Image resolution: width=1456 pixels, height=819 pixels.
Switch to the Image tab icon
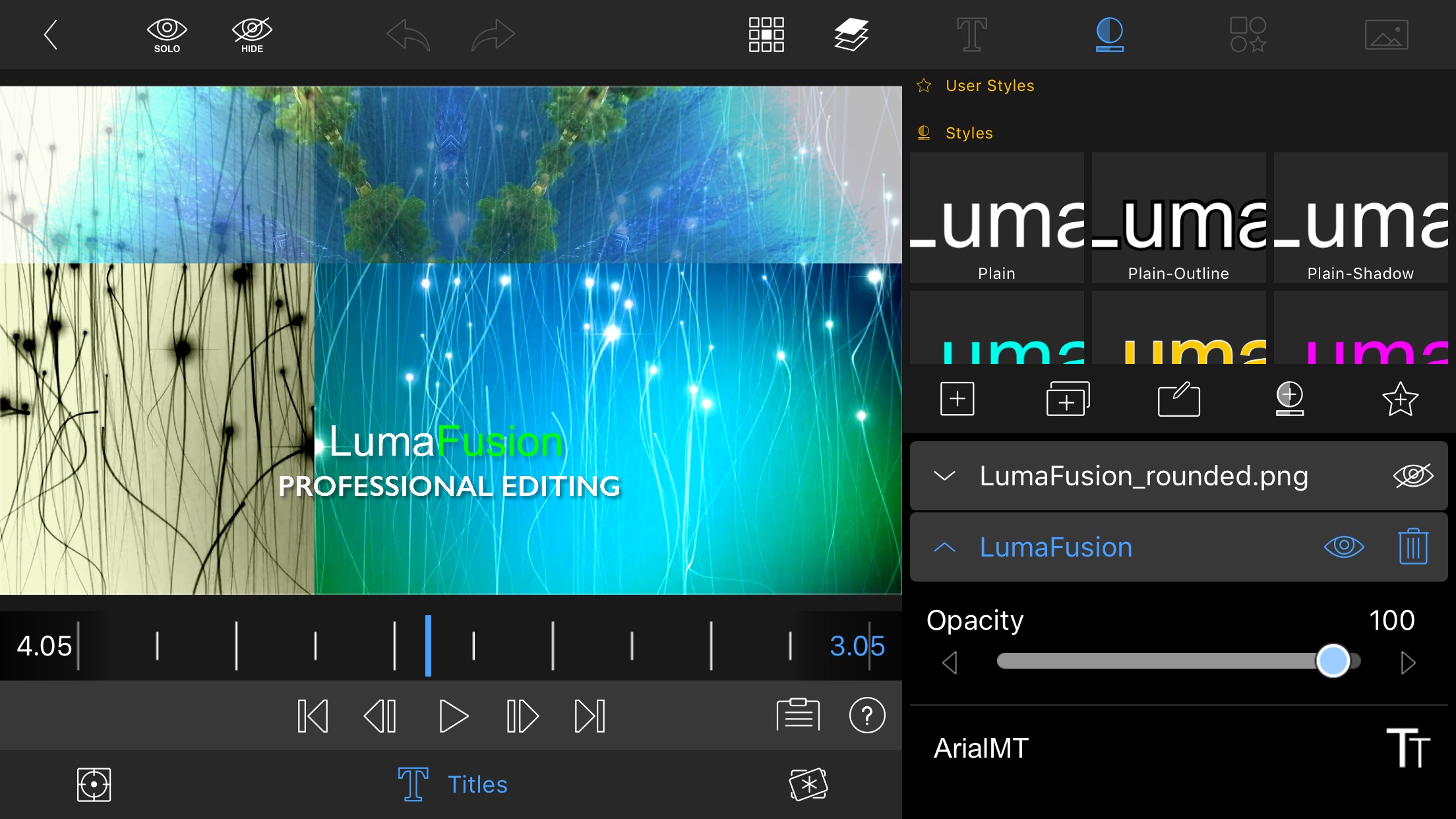(1387, 35)
